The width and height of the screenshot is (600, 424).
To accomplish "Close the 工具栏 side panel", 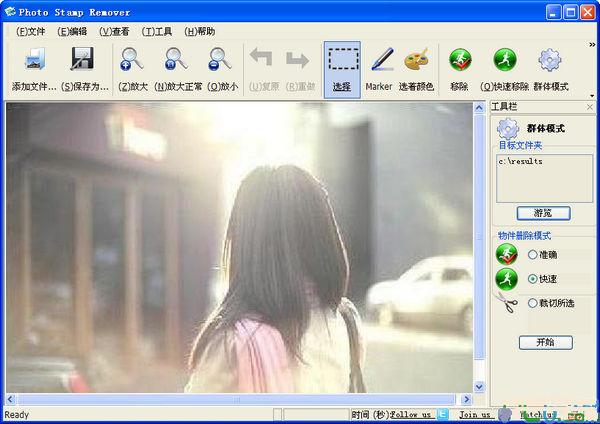I will (x=590, y=108).
